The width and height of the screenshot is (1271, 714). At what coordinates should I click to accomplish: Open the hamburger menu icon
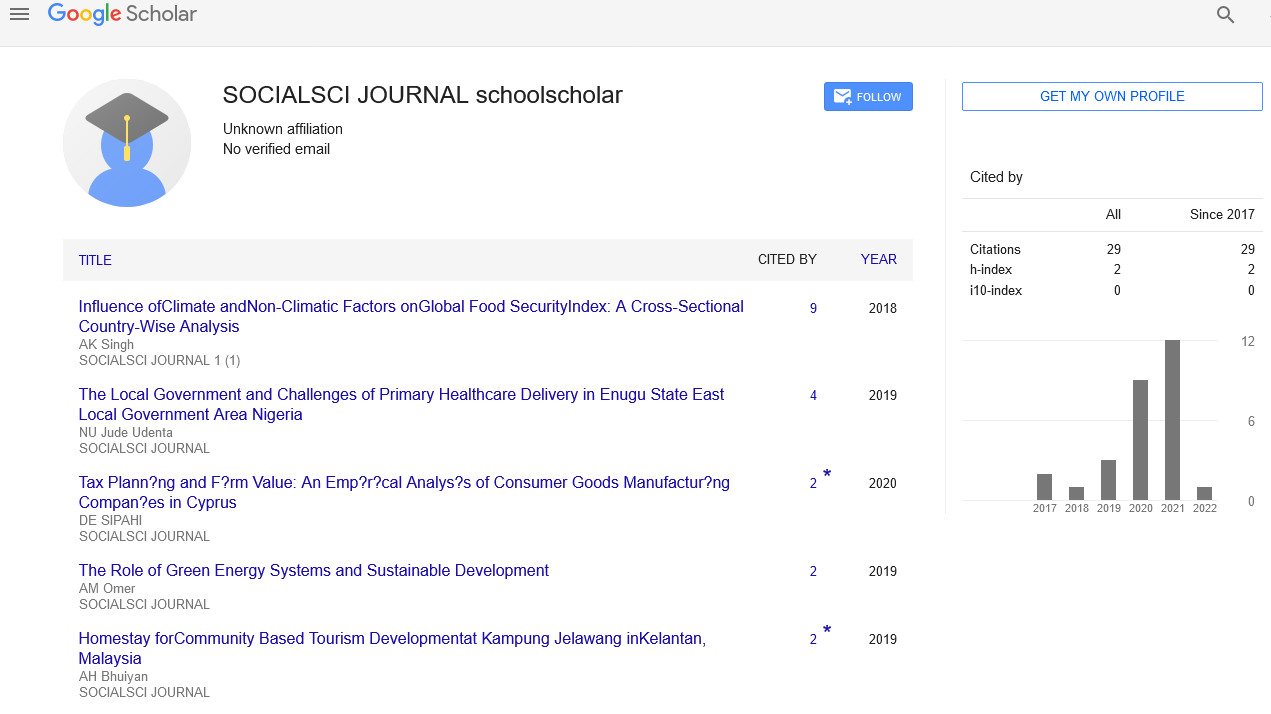(x=19, y=14)
